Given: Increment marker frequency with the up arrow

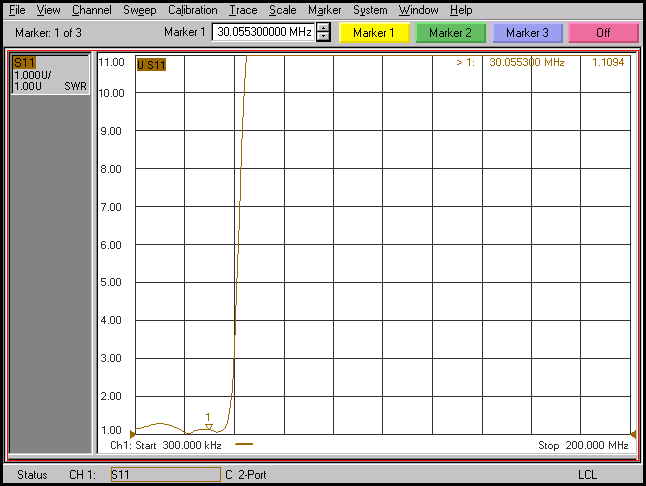Looking at the screenshot, I should pos(323,28).
